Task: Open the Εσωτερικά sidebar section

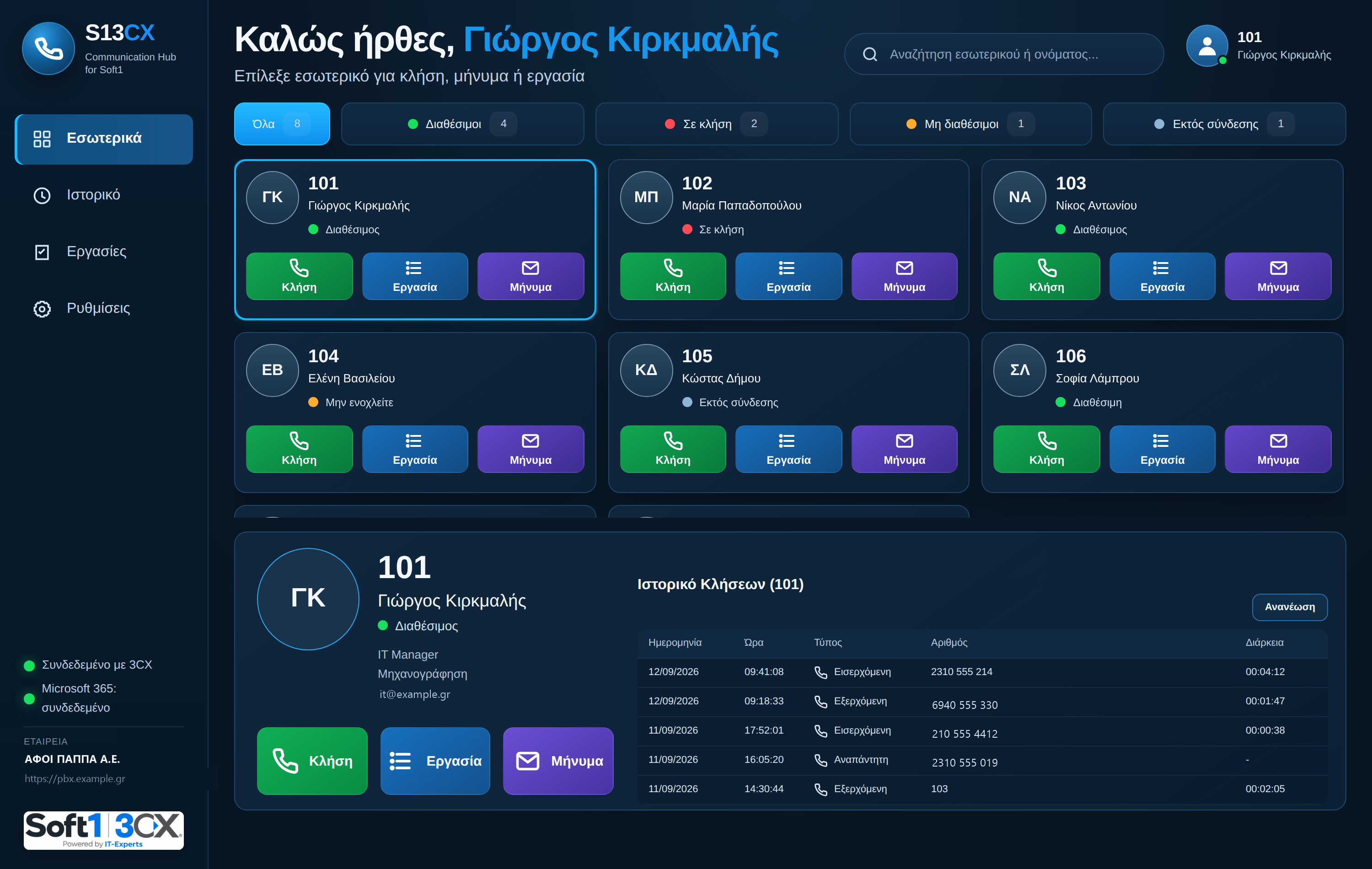Action: [104, 139]
